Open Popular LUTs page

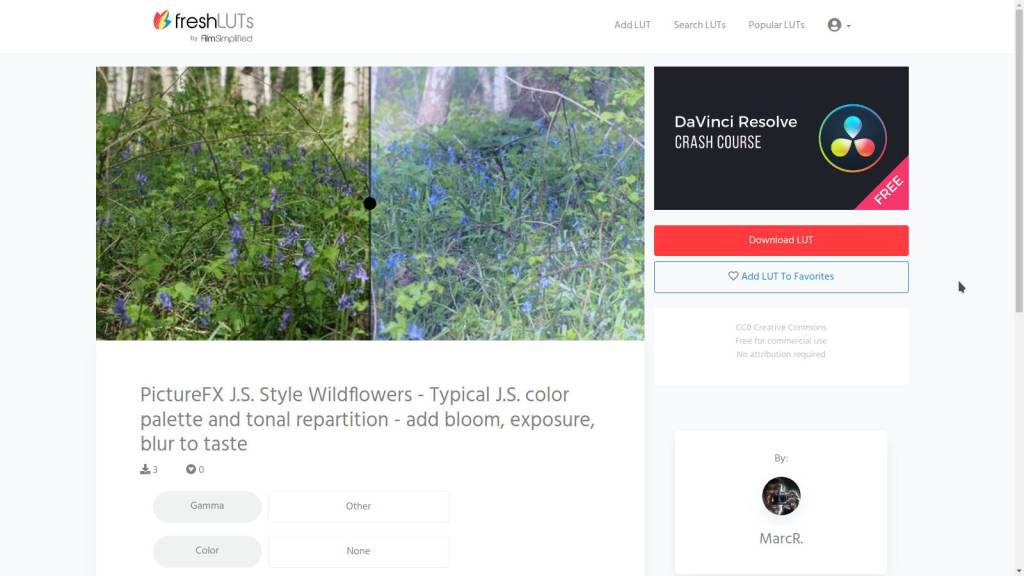[776, 25]
